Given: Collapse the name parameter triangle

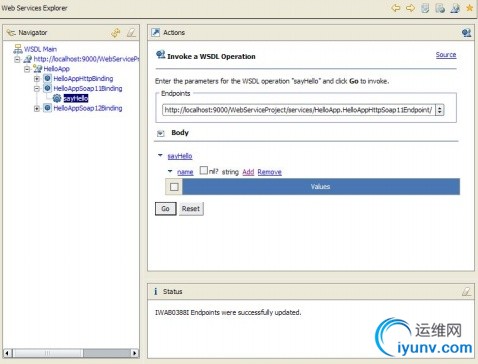Looking at the screenshot, I should click(170, 171).
